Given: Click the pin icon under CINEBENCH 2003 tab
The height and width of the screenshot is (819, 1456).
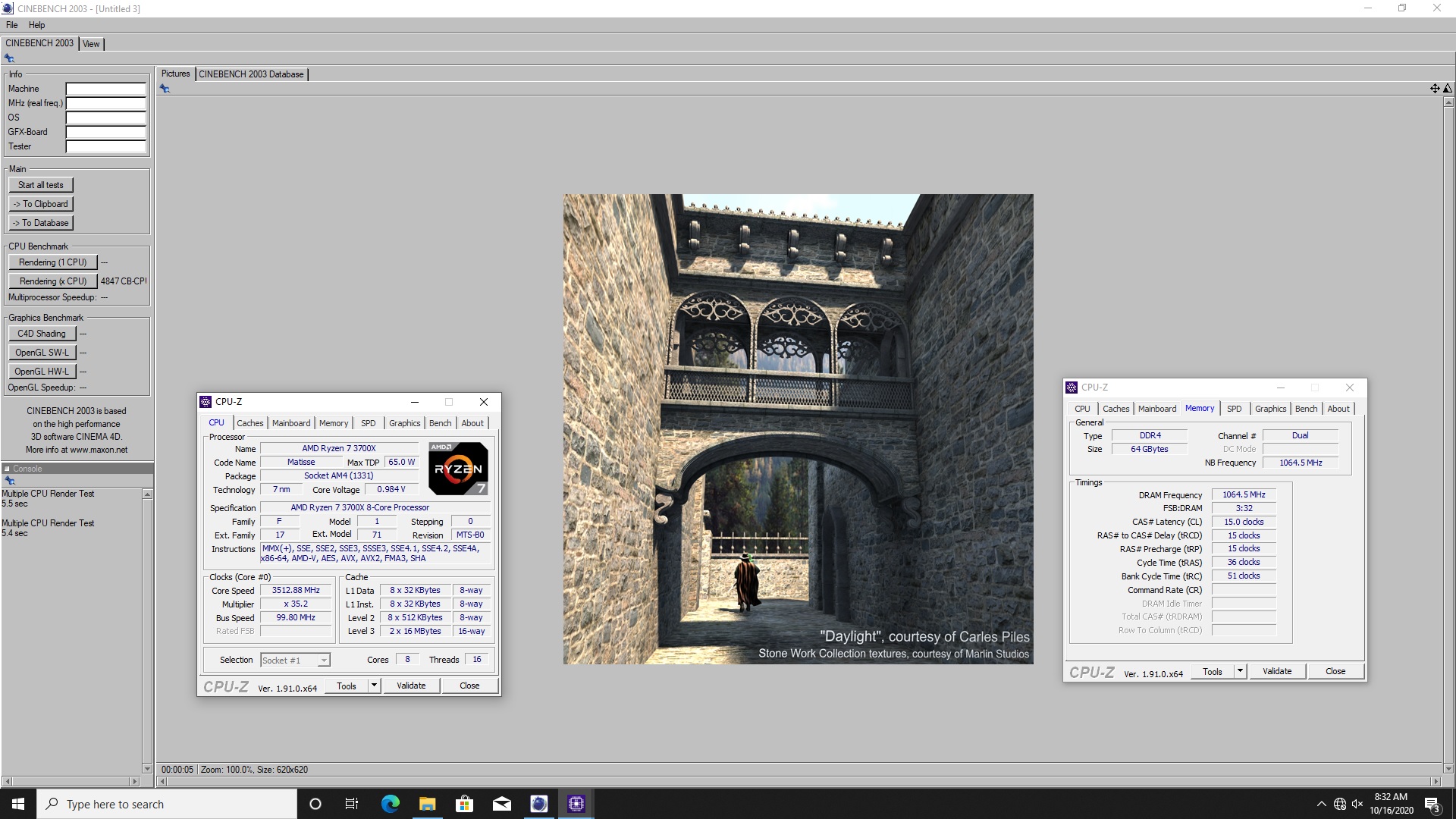Looking at the screenshot, I should click(x=9, y=58).
